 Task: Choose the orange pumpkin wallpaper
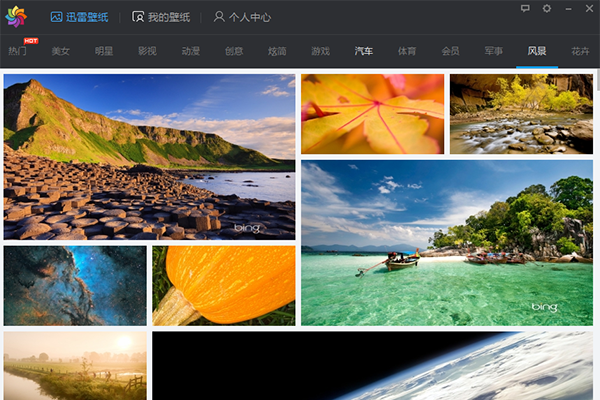(224, 285)
